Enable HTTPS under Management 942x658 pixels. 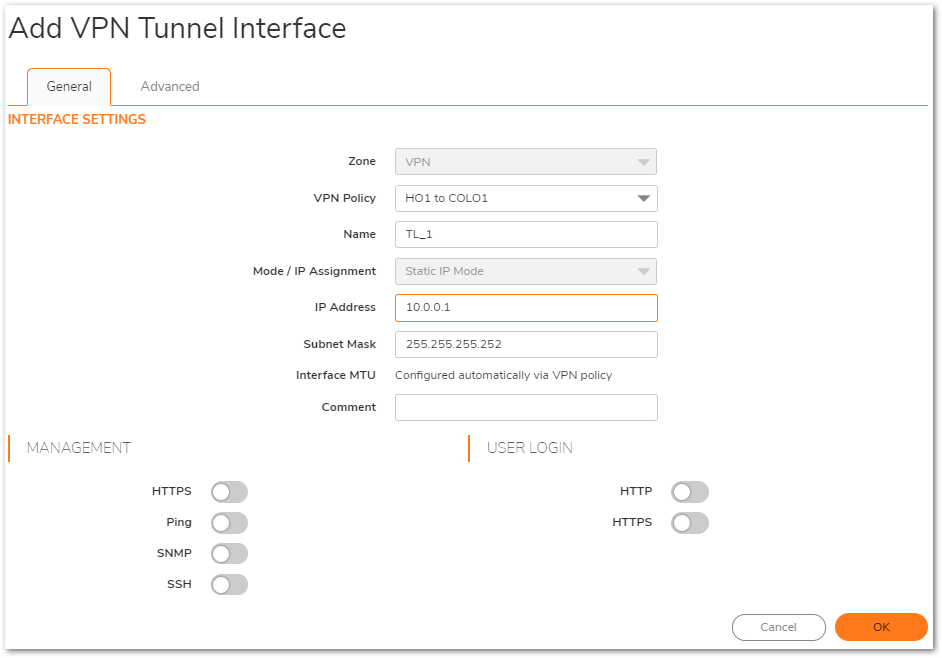[229, 492]
